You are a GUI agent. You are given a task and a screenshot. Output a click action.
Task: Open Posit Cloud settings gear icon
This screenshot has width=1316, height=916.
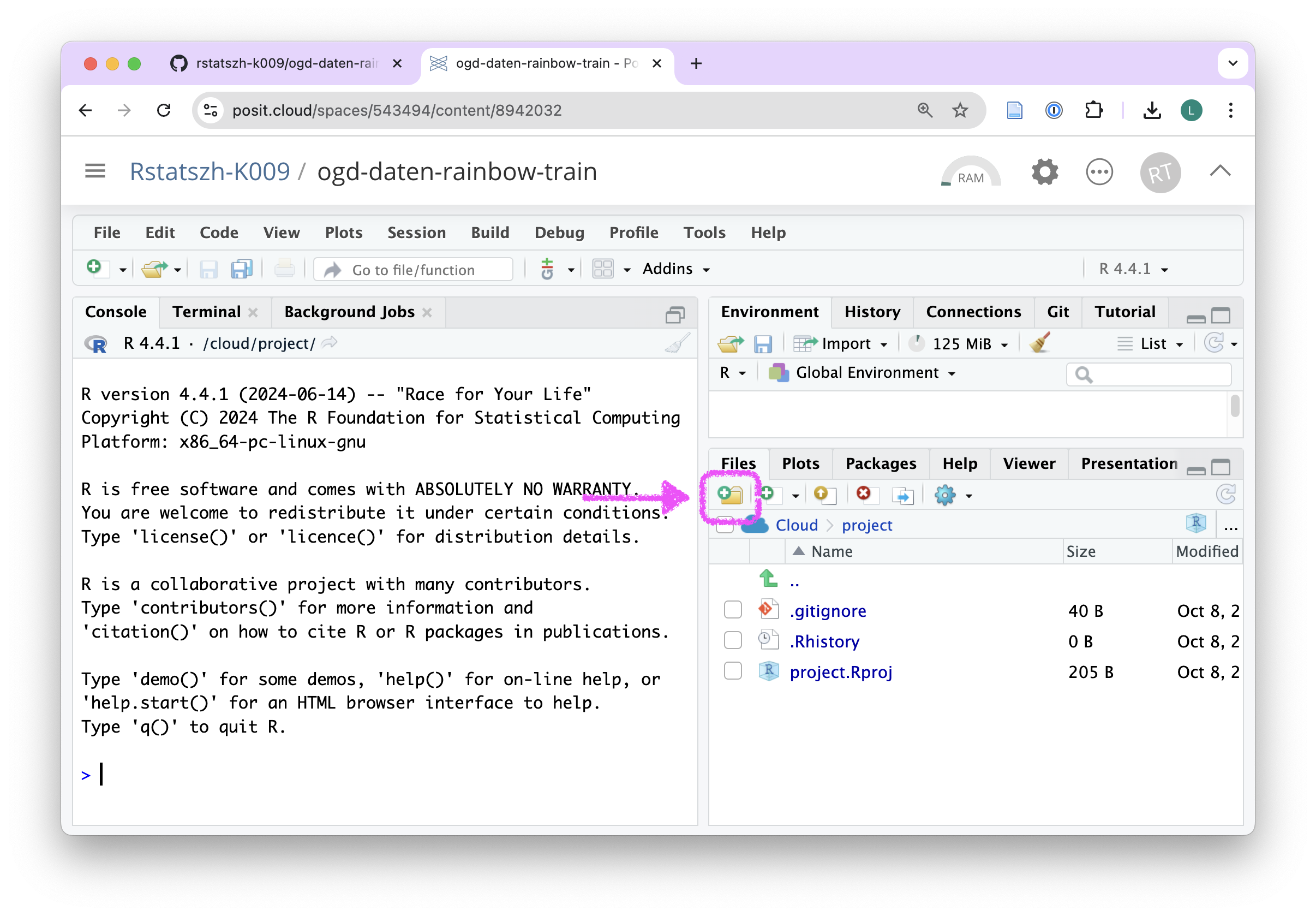pyautogui.click(x=1045, y=172)
